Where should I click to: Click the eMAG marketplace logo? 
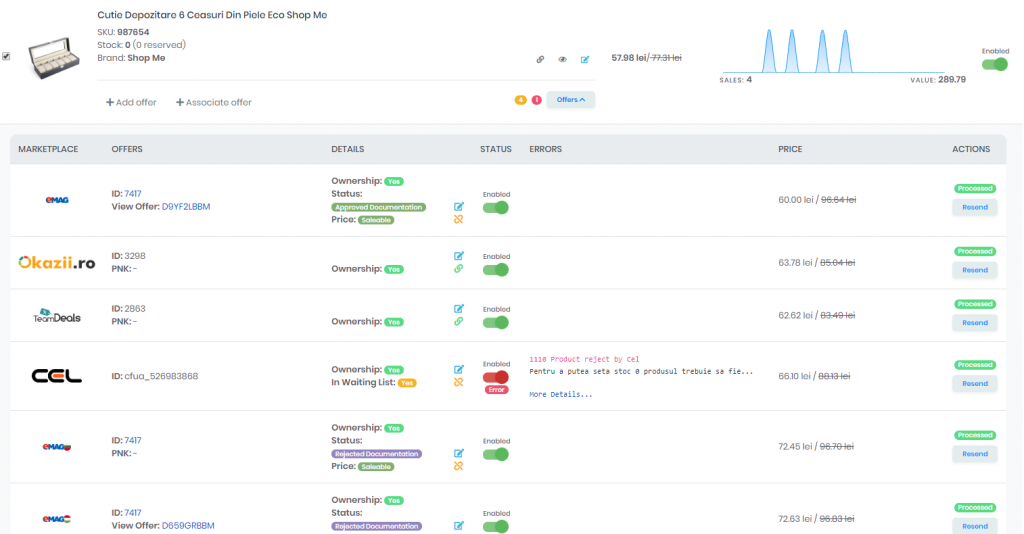[57, 200]
